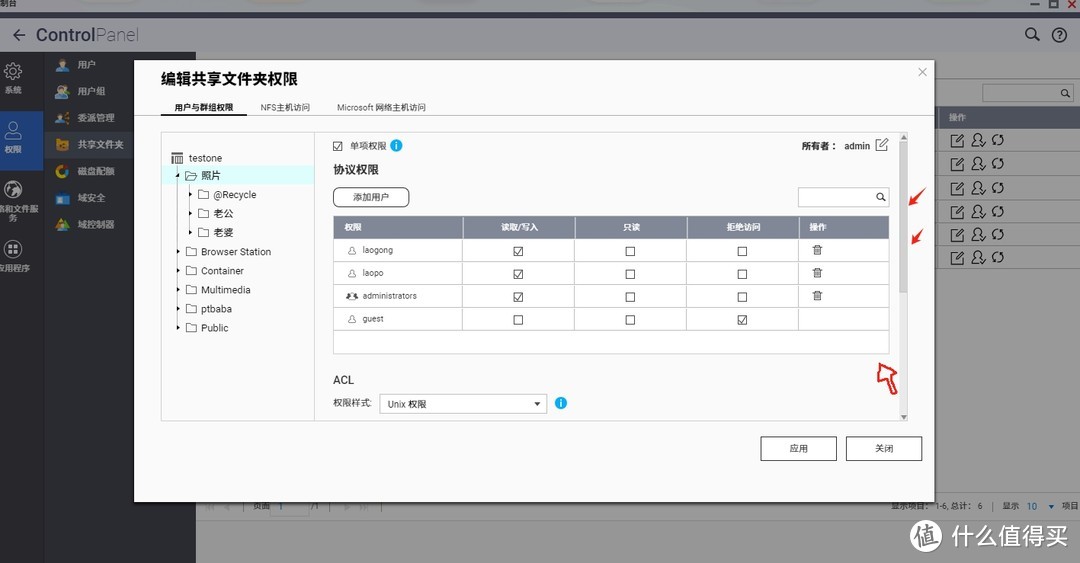Viewport: 1080px width, 563px height.
Task: Uncheck deny access for guest
Action: pyautogui.click(x=742, y=320)
